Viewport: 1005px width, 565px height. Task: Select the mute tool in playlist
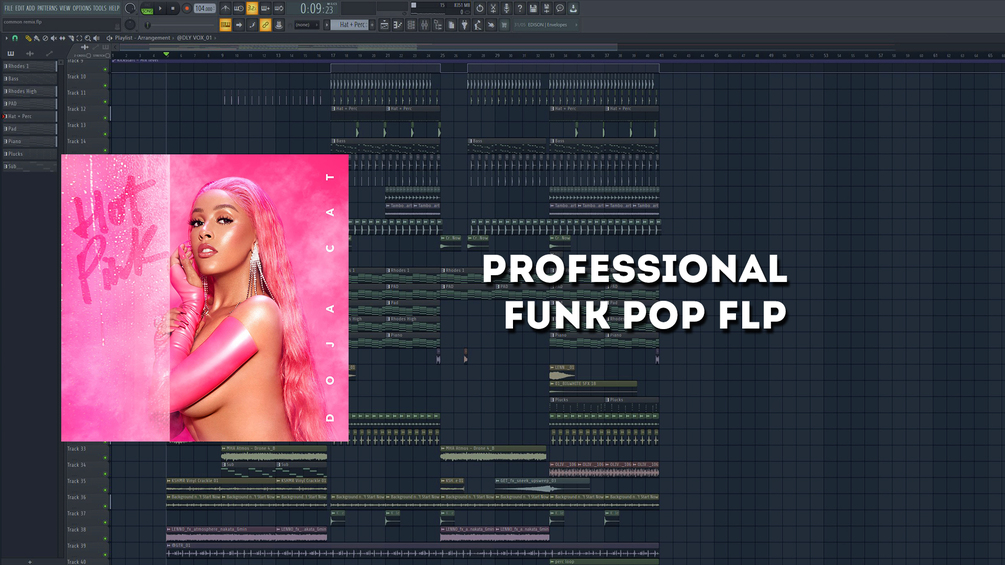coord(54,38)
